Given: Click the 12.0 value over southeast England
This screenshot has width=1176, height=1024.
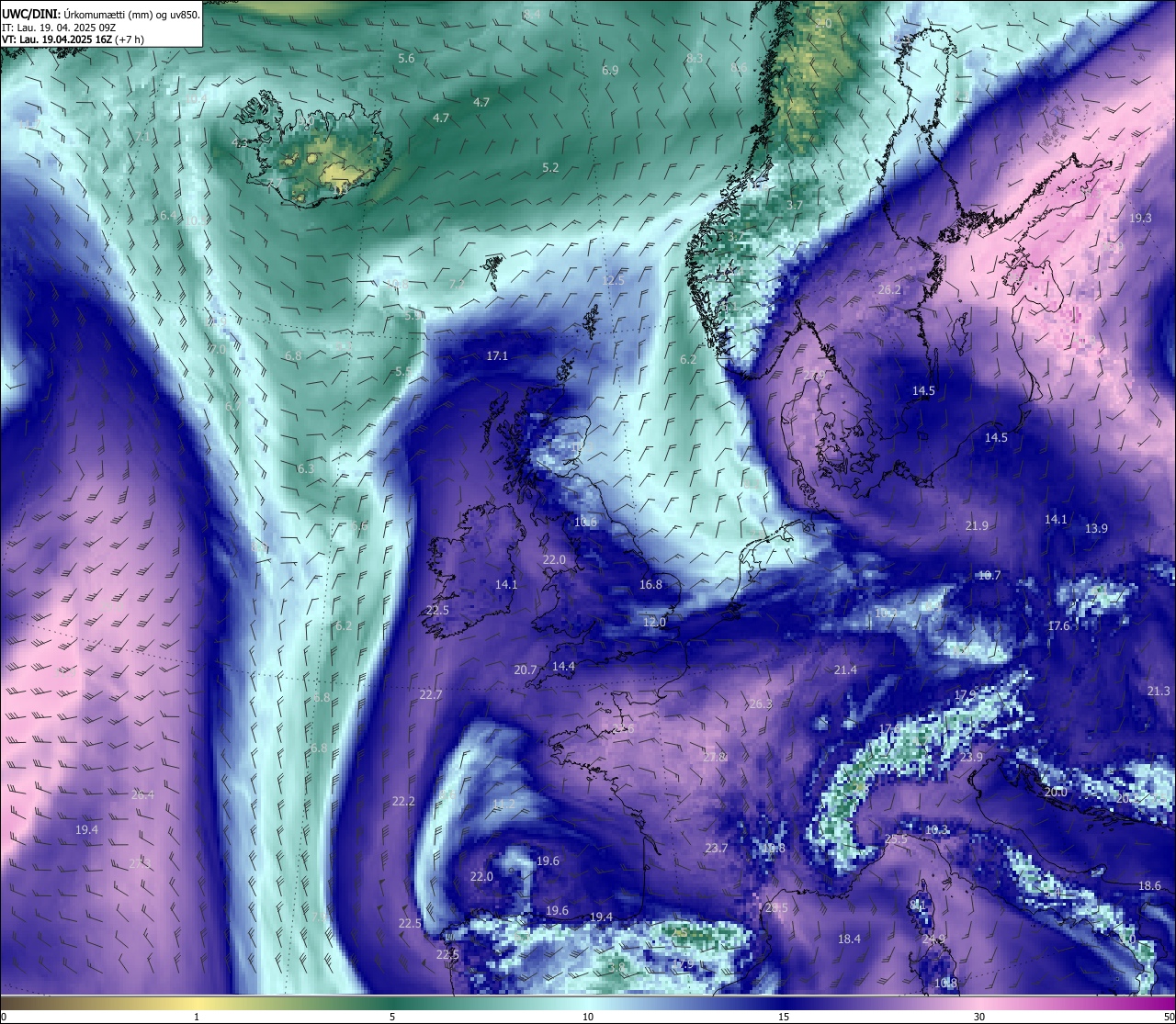Looking at the screenshot, I should 654,622.
